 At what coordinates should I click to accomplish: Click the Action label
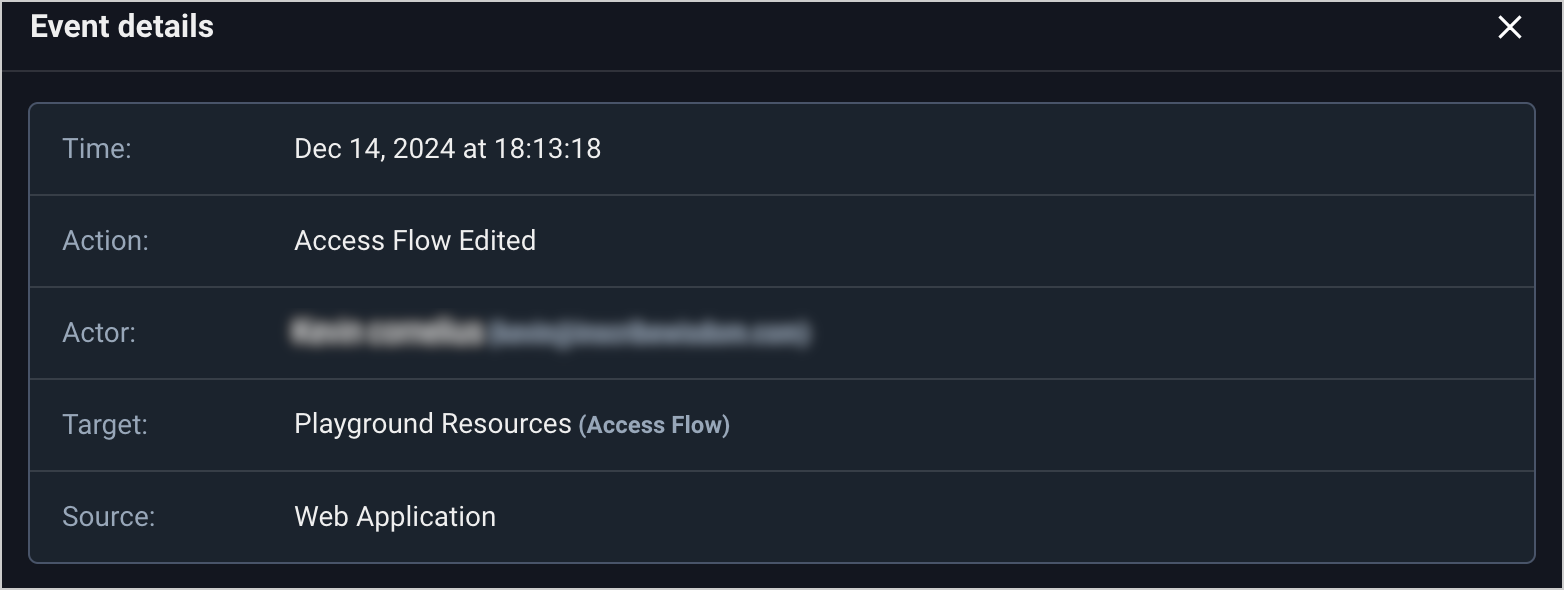coord(105,241)
